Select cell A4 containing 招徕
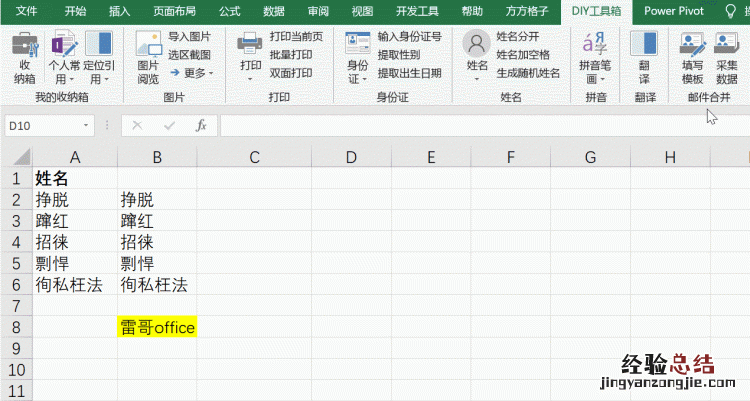Viewport: 750px width, 401px height. pyautogui.click(x=75, y=242)
